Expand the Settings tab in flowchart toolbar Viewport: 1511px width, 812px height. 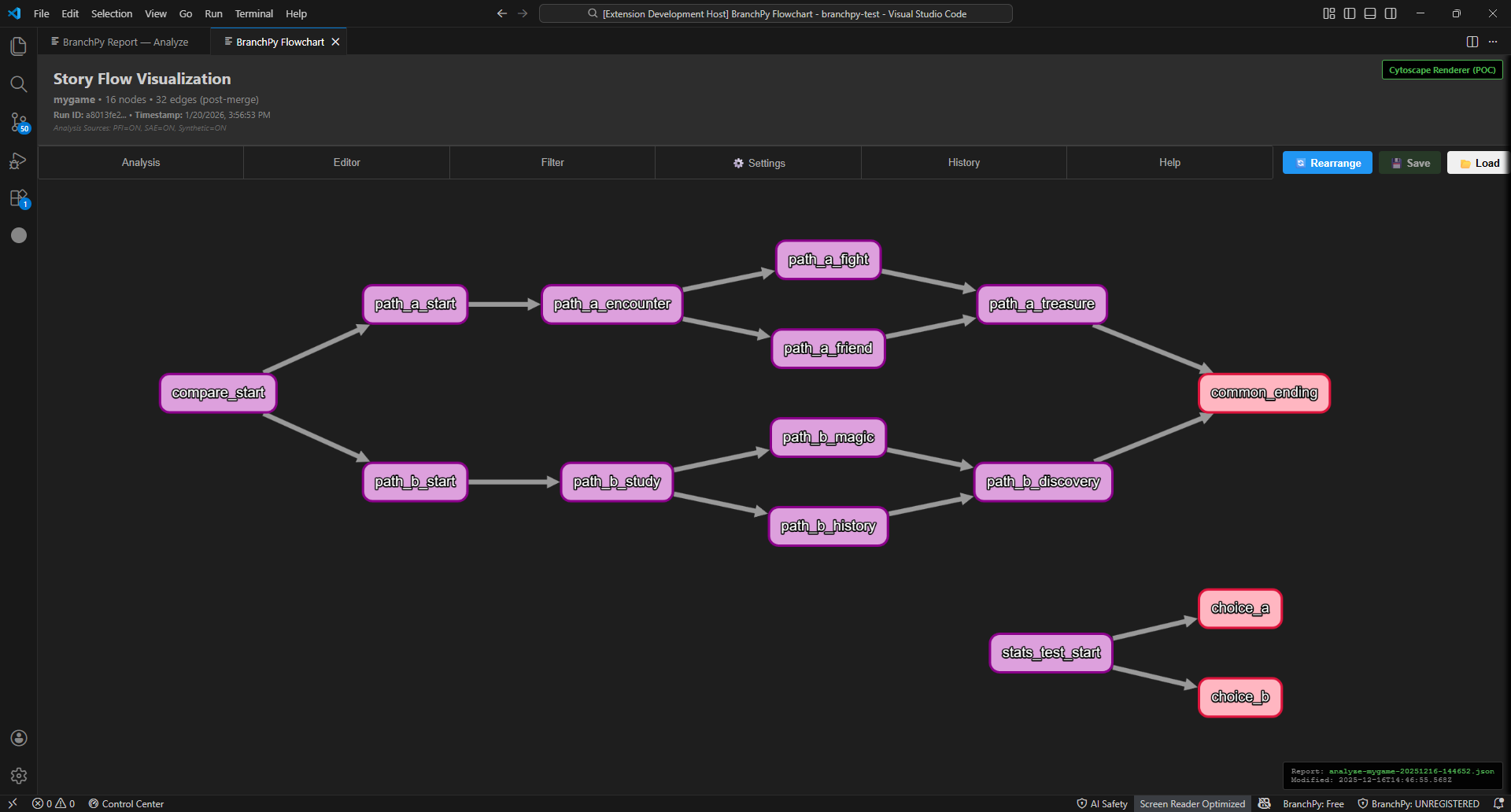click(x=759, y=163)
